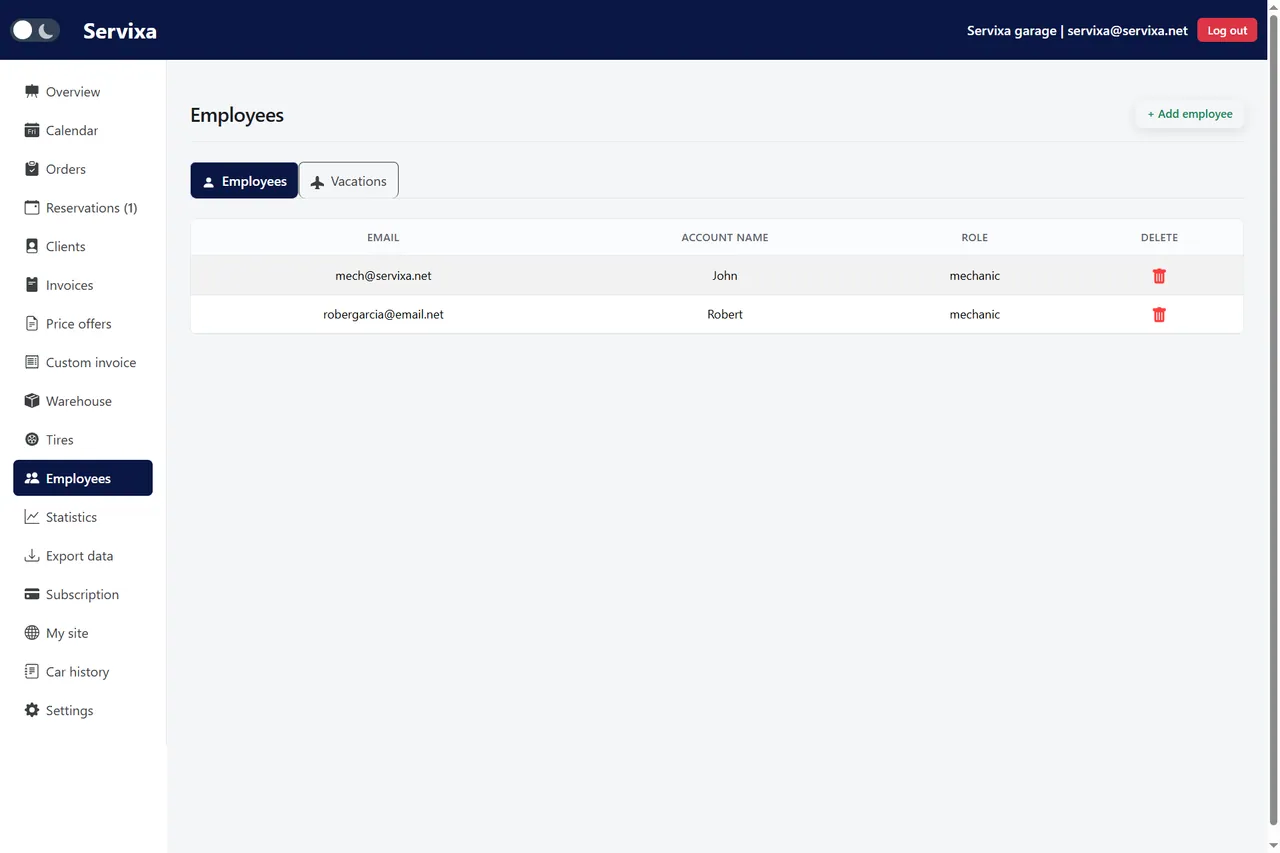1280x853 pixels.
Task: Click the Servixa logo text
Action: [x=120, y=31]
